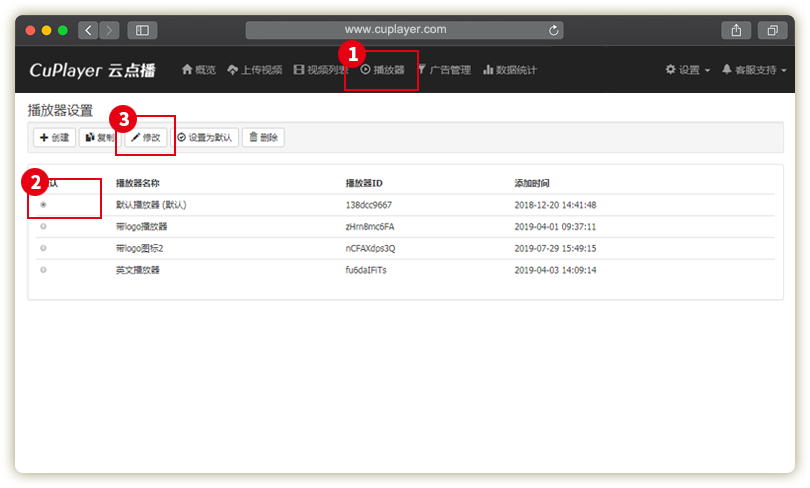Select the 默认播放器 radio button

(43, 205)
